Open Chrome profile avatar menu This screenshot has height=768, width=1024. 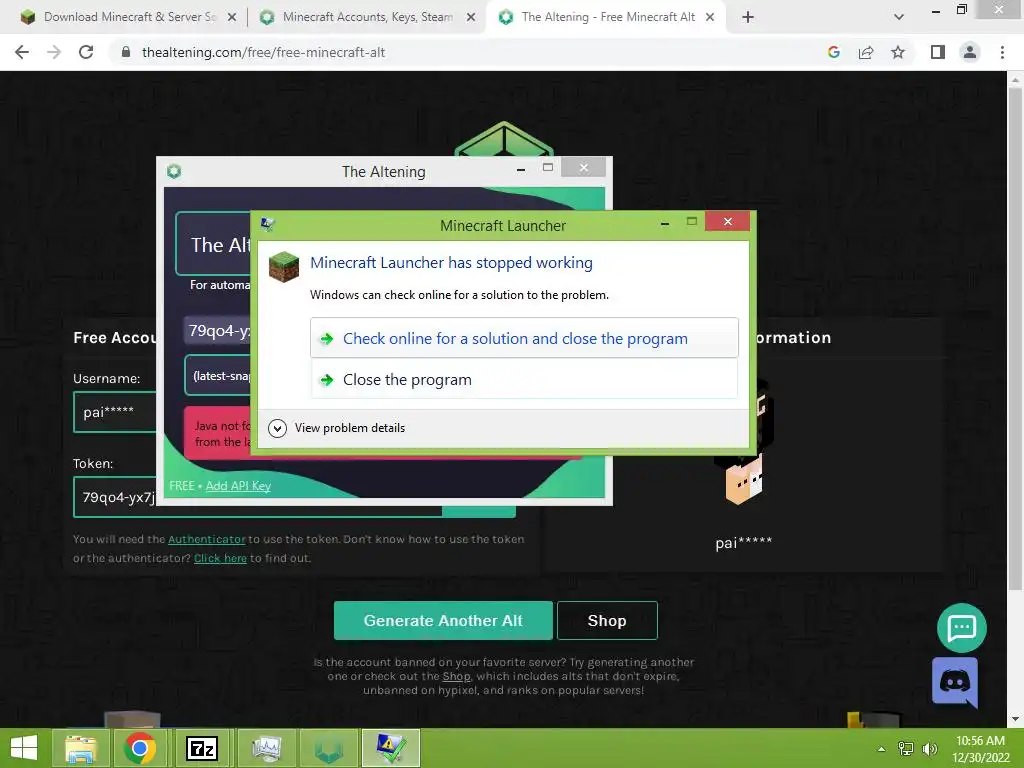coord(970,52)
